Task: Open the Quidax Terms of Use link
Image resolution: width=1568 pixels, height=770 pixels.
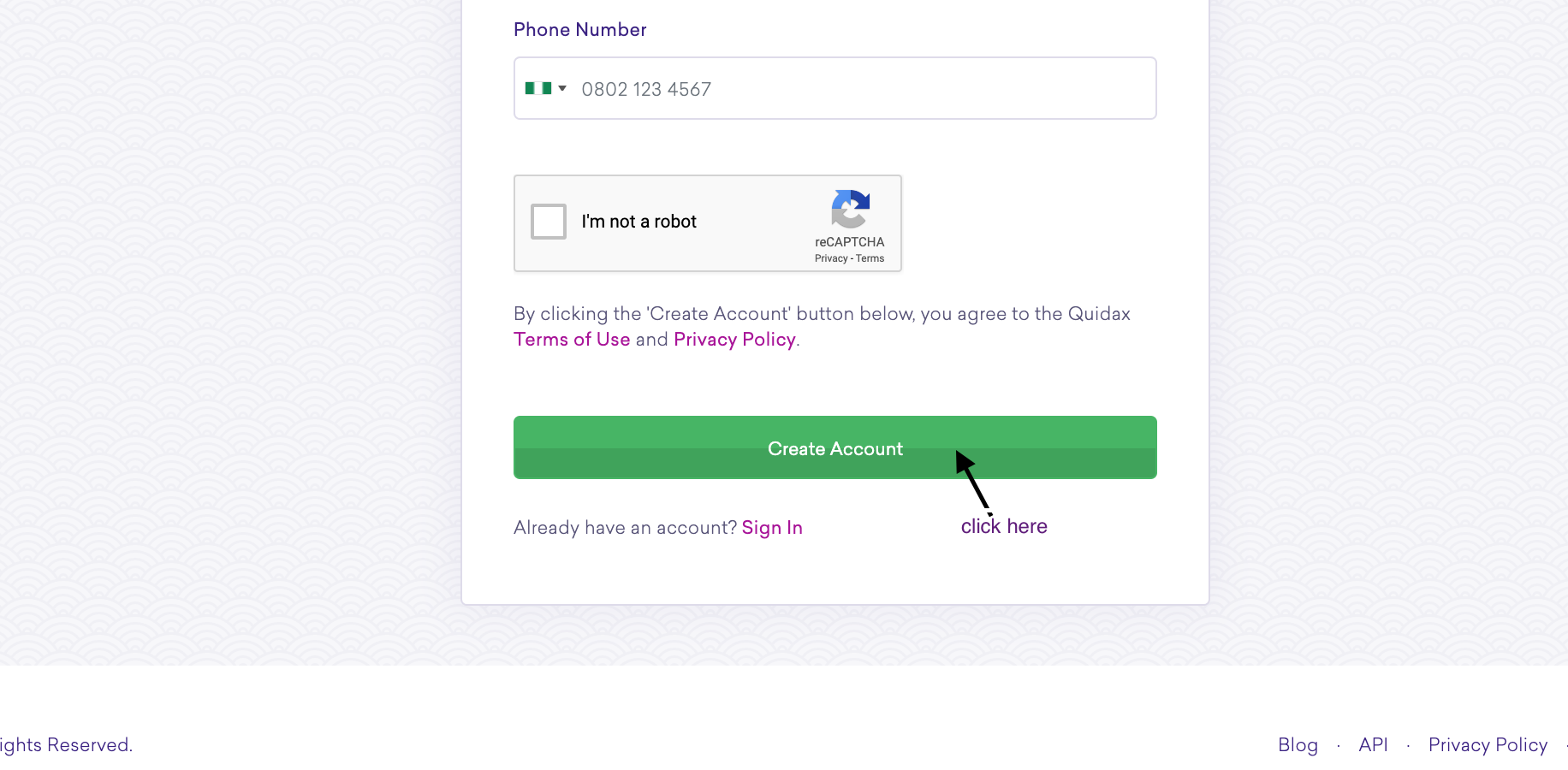Action: click(572, 340)
